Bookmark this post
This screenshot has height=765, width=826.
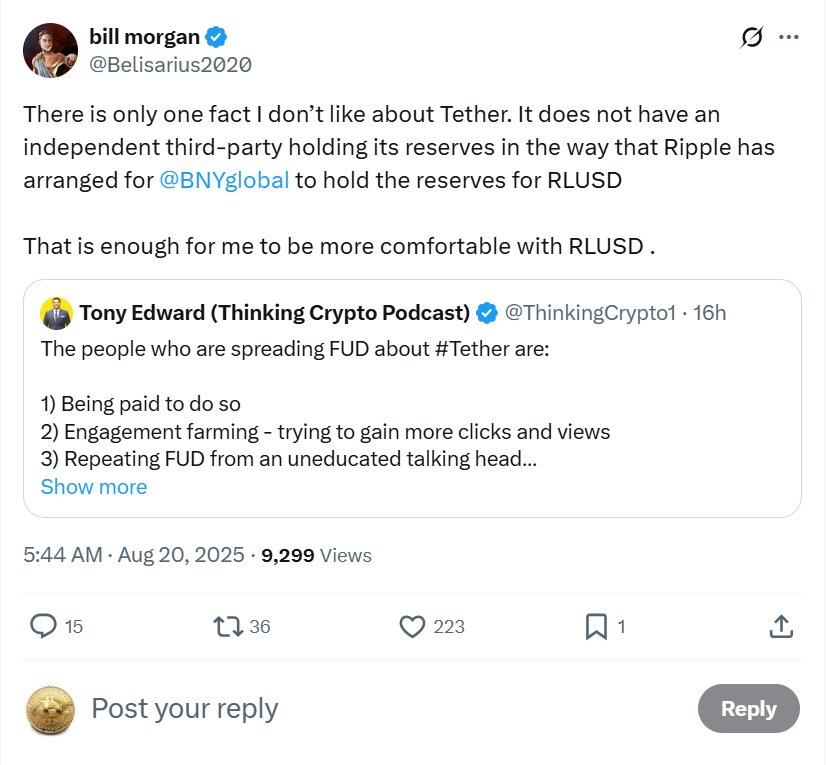point(596,626)
